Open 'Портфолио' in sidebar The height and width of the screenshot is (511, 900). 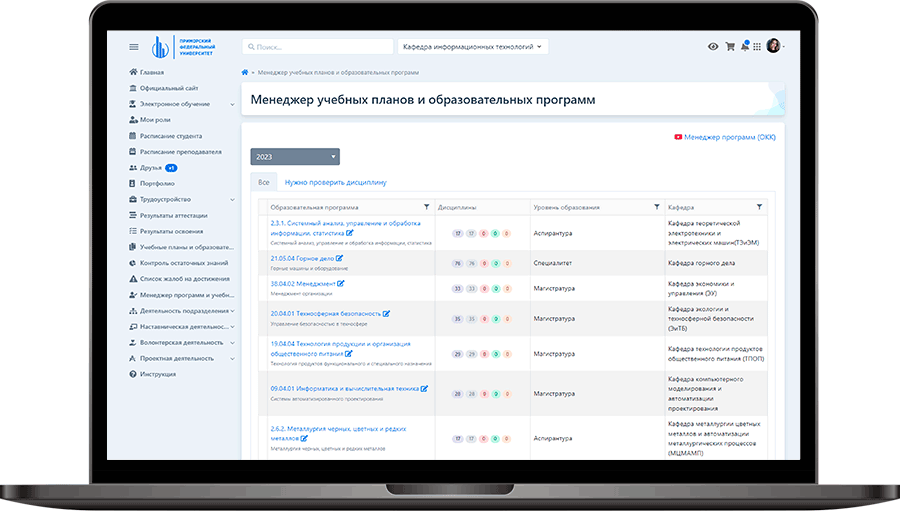[152, 184]
